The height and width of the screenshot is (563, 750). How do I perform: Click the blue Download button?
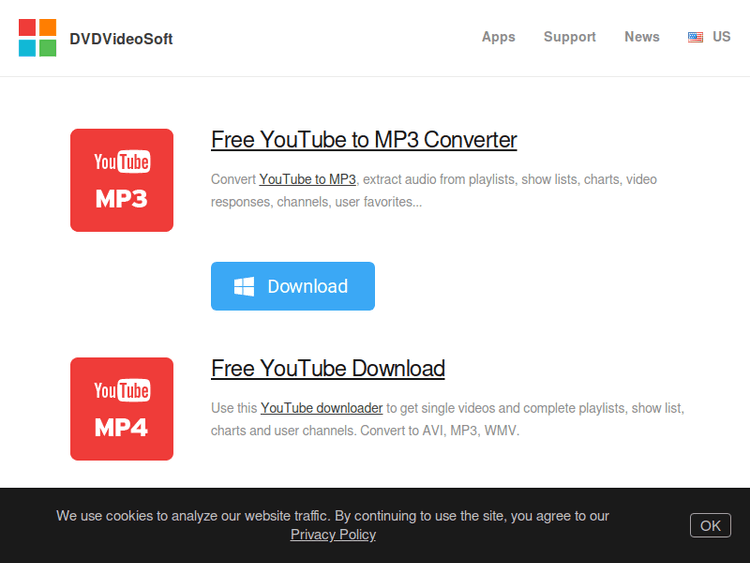(x=293, y=286)
